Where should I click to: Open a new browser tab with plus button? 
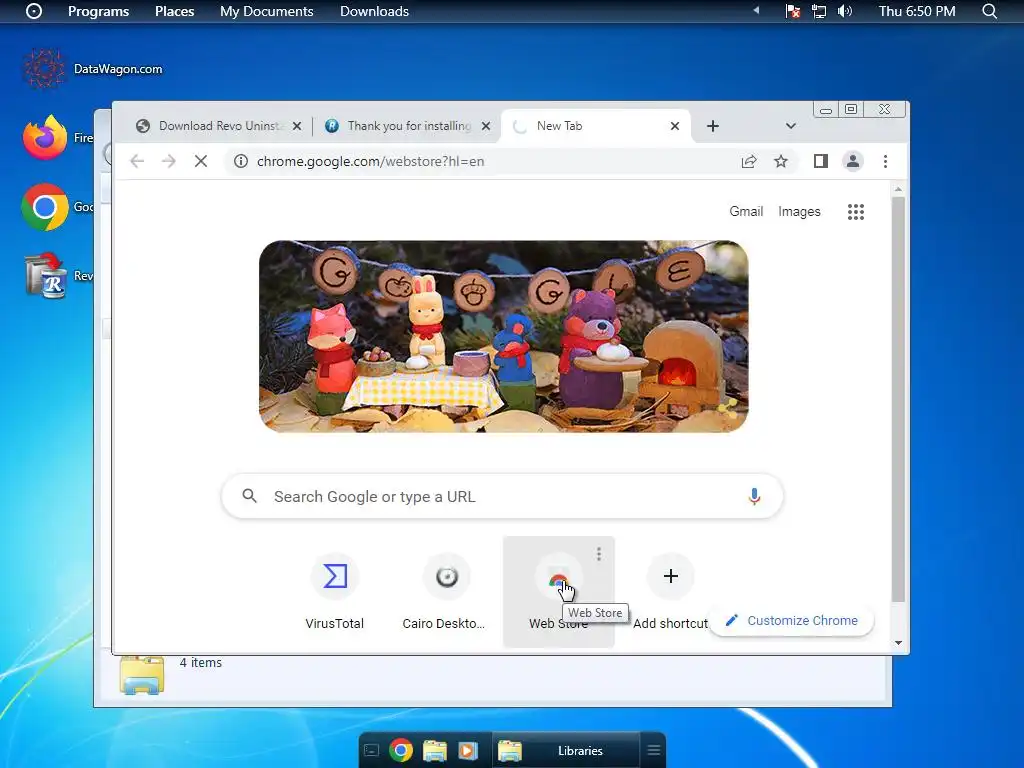coord(713,126)
